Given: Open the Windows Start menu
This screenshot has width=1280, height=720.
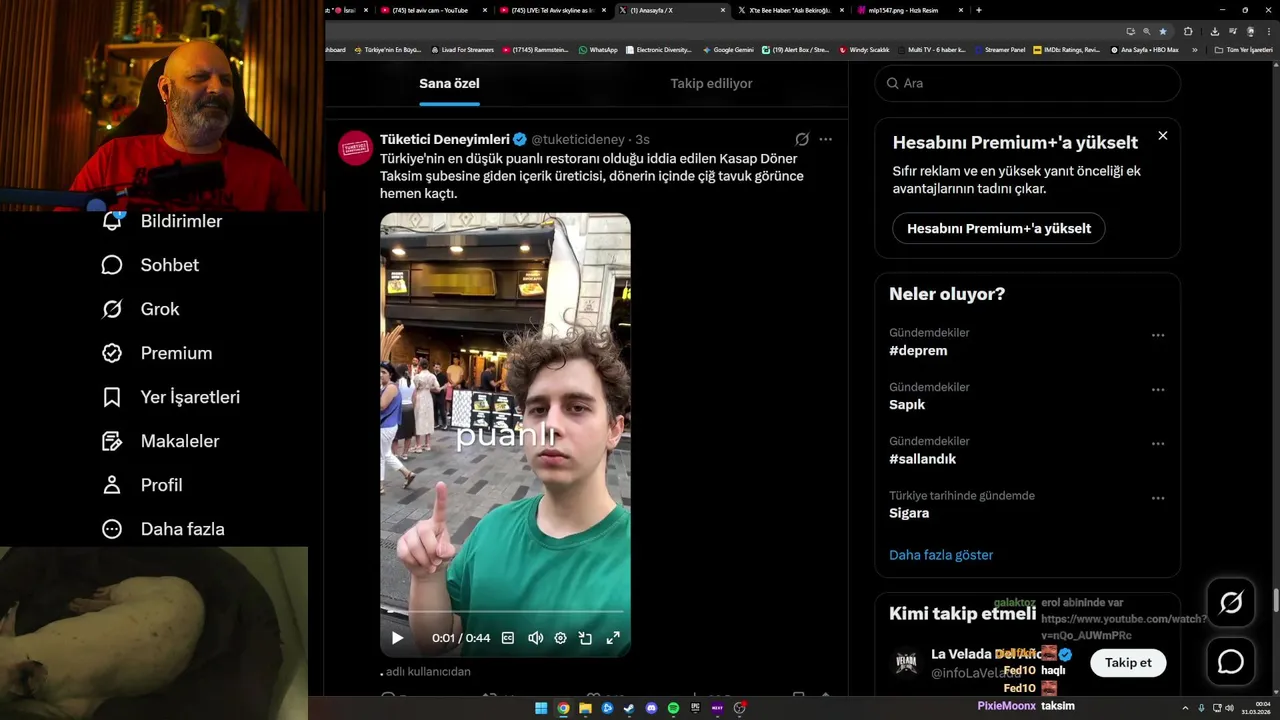Looking at the screenshot, I should [541, 708].
